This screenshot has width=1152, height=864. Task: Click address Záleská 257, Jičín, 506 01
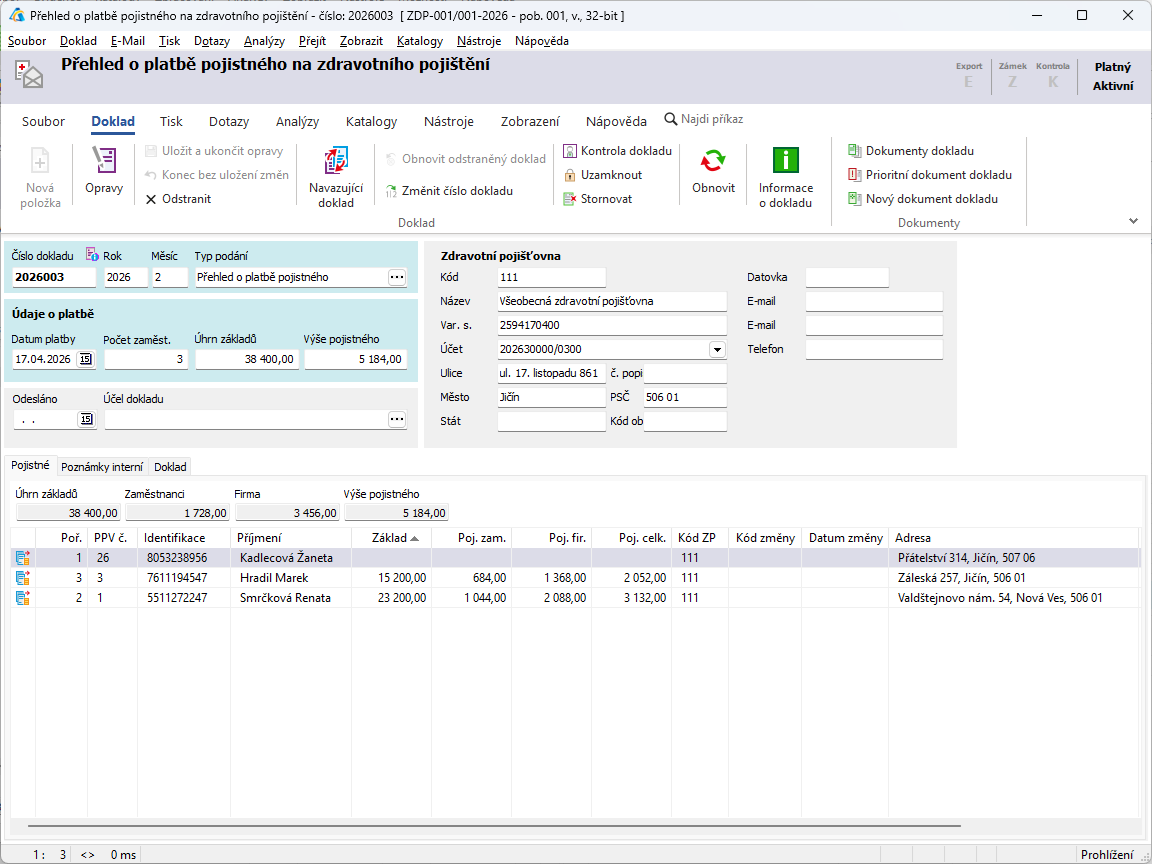(x=1013, y=578)
